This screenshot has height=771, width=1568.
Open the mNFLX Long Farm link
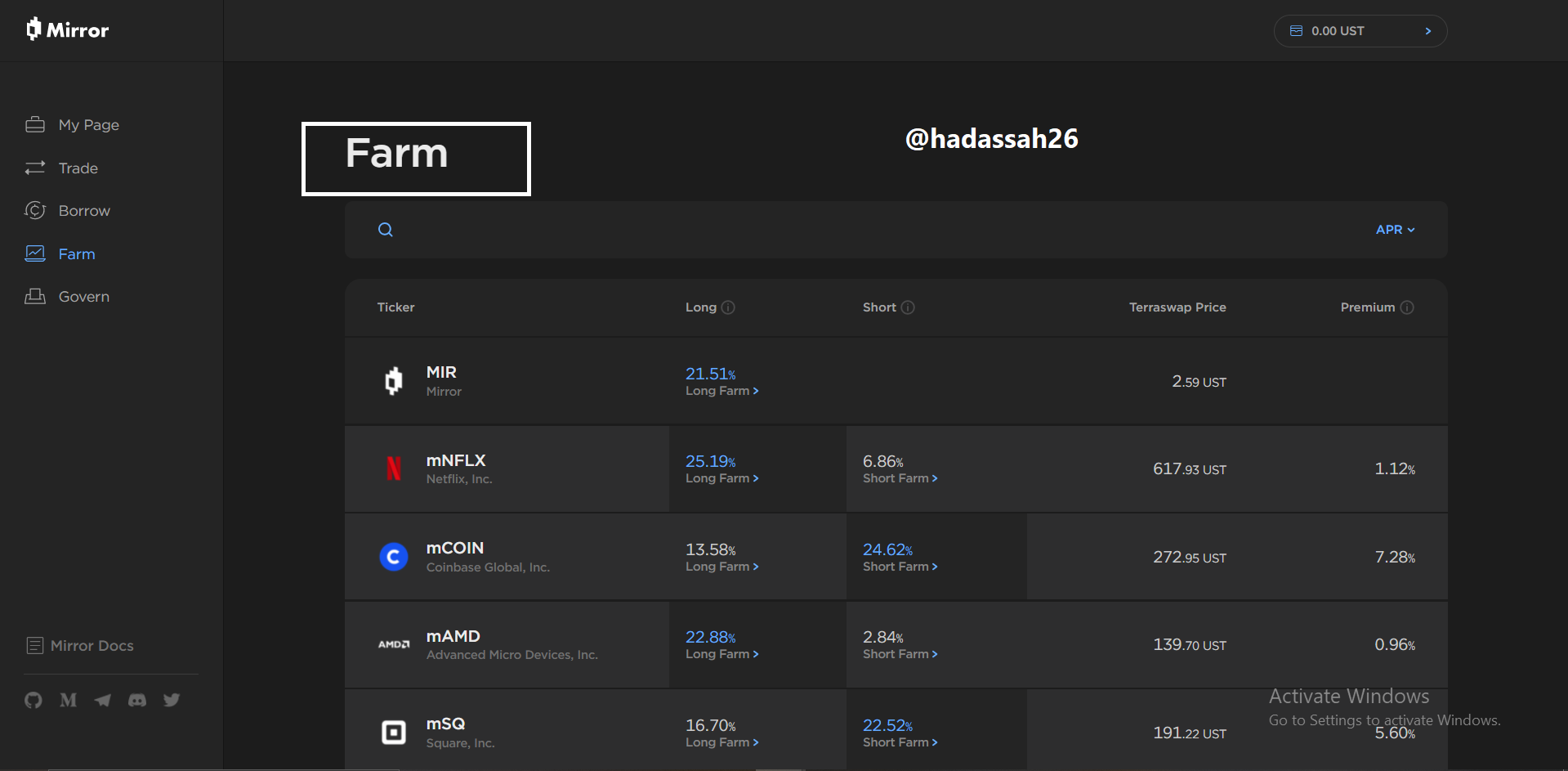[x=722, y=478]
